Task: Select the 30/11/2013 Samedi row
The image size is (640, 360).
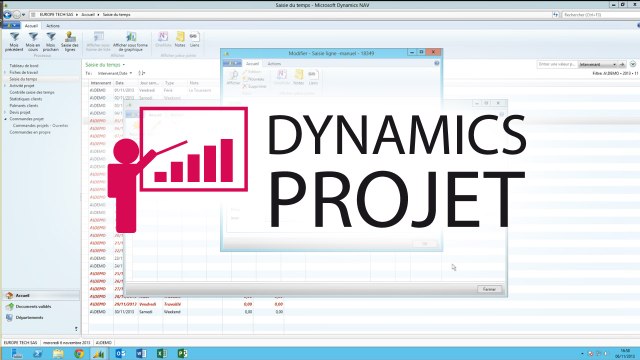Action: point(186,312)
